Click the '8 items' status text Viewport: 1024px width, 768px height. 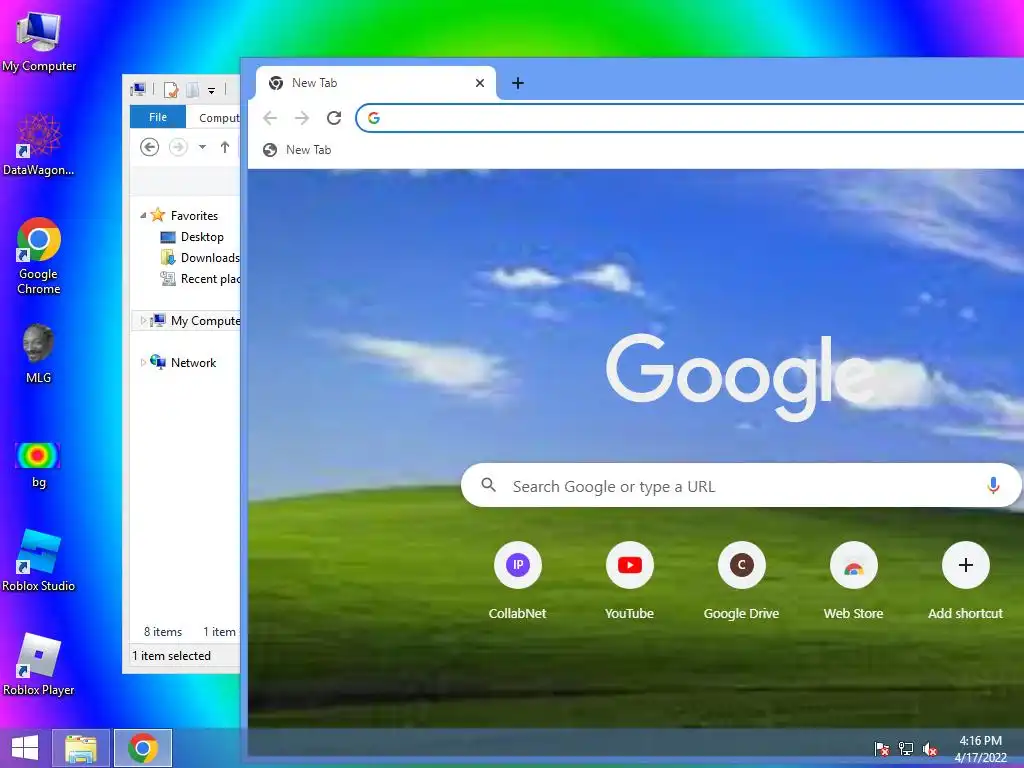pos(163,632)
